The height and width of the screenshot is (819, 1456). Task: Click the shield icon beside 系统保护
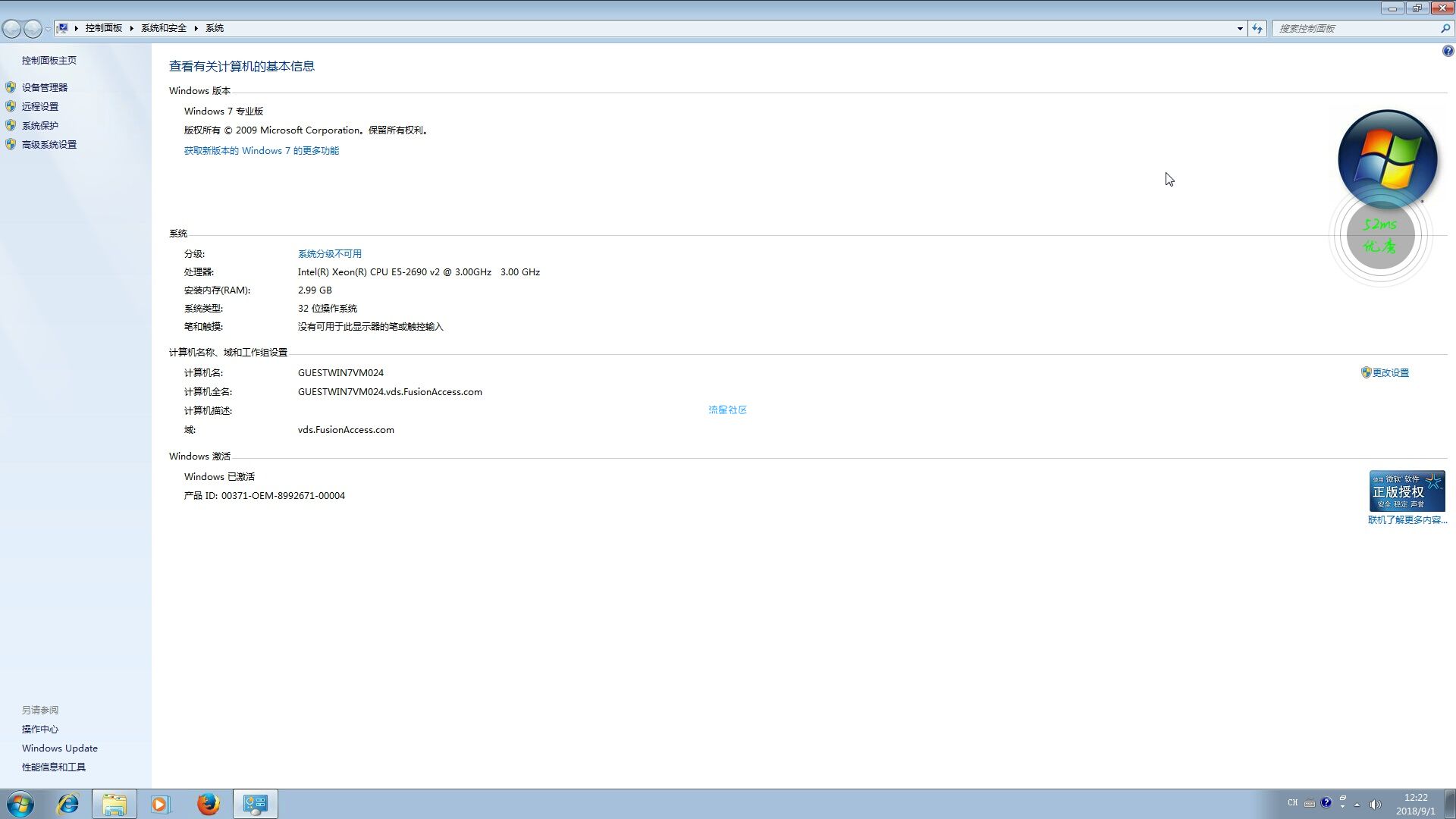pos(11,125)
